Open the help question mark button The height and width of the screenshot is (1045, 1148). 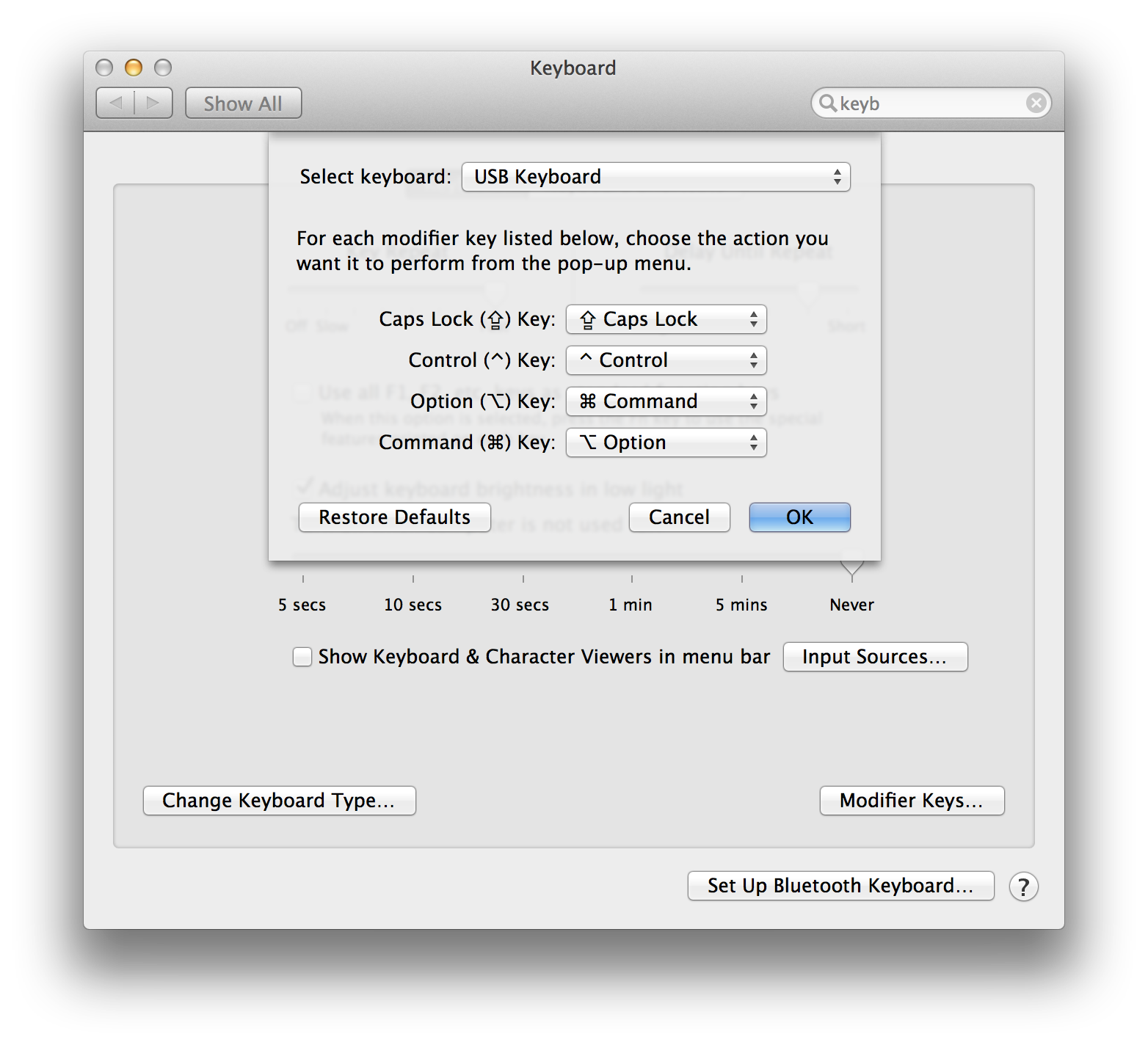1023,886
